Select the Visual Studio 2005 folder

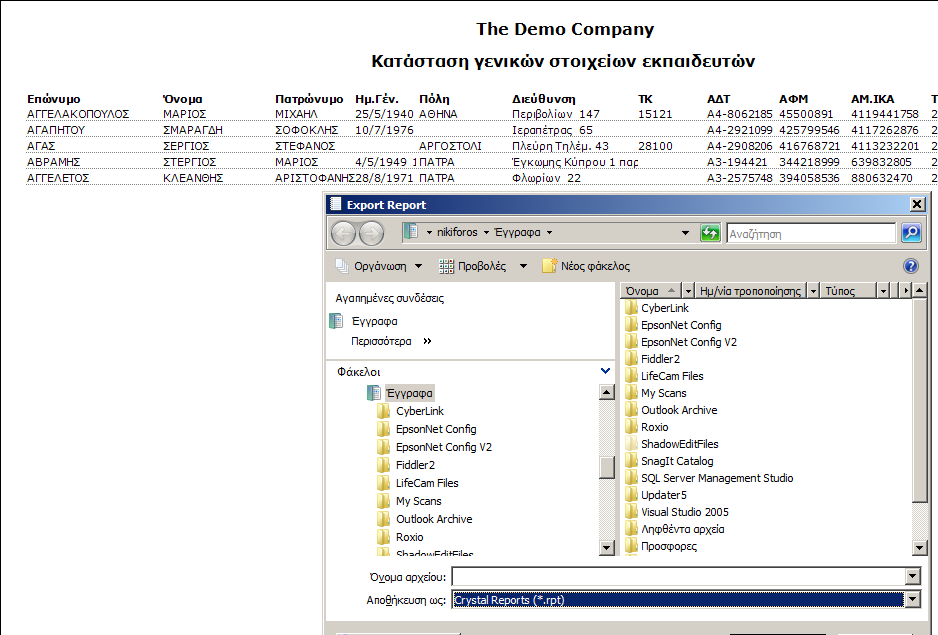[684, 512]
